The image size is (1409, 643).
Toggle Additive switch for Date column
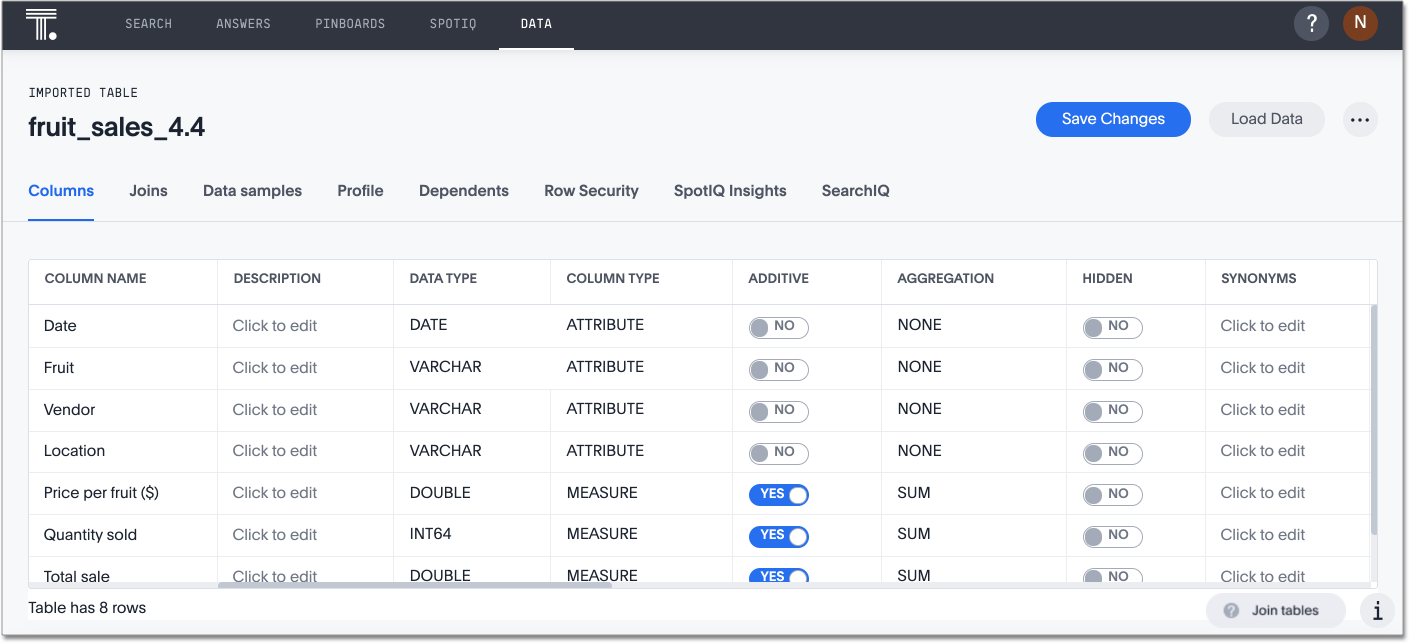click(x=778, y=327)
